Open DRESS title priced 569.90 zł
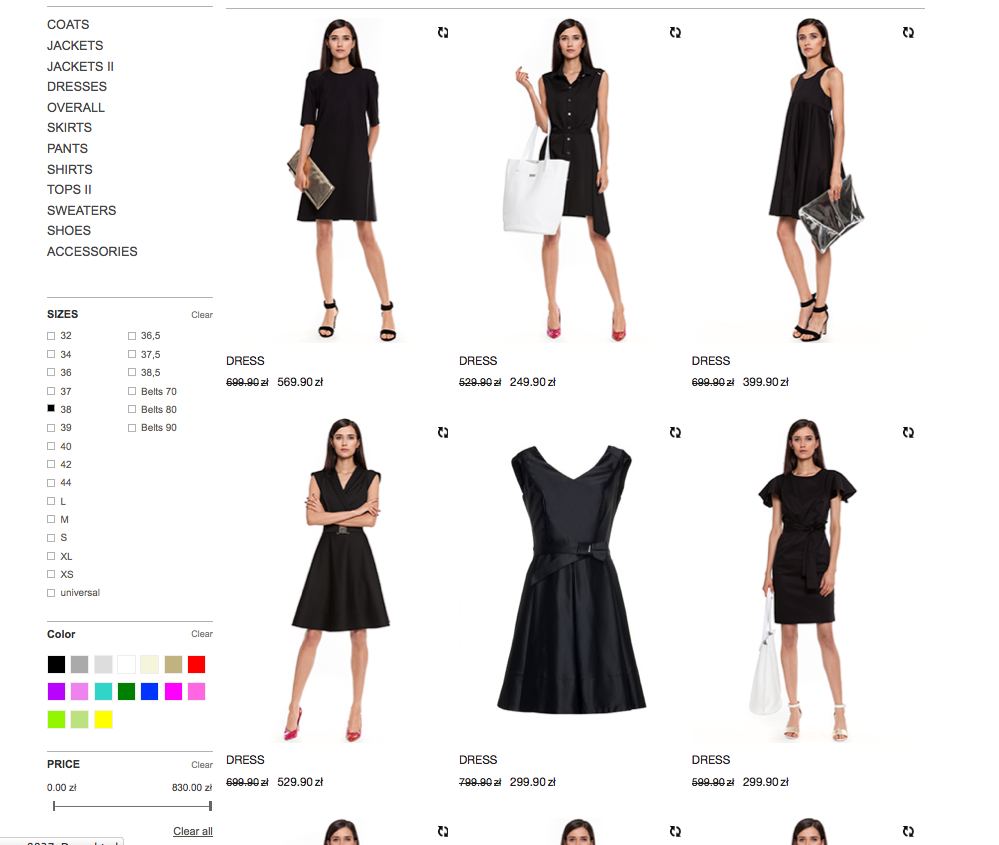The image size is (999, 845). click(x=245, y=361)
